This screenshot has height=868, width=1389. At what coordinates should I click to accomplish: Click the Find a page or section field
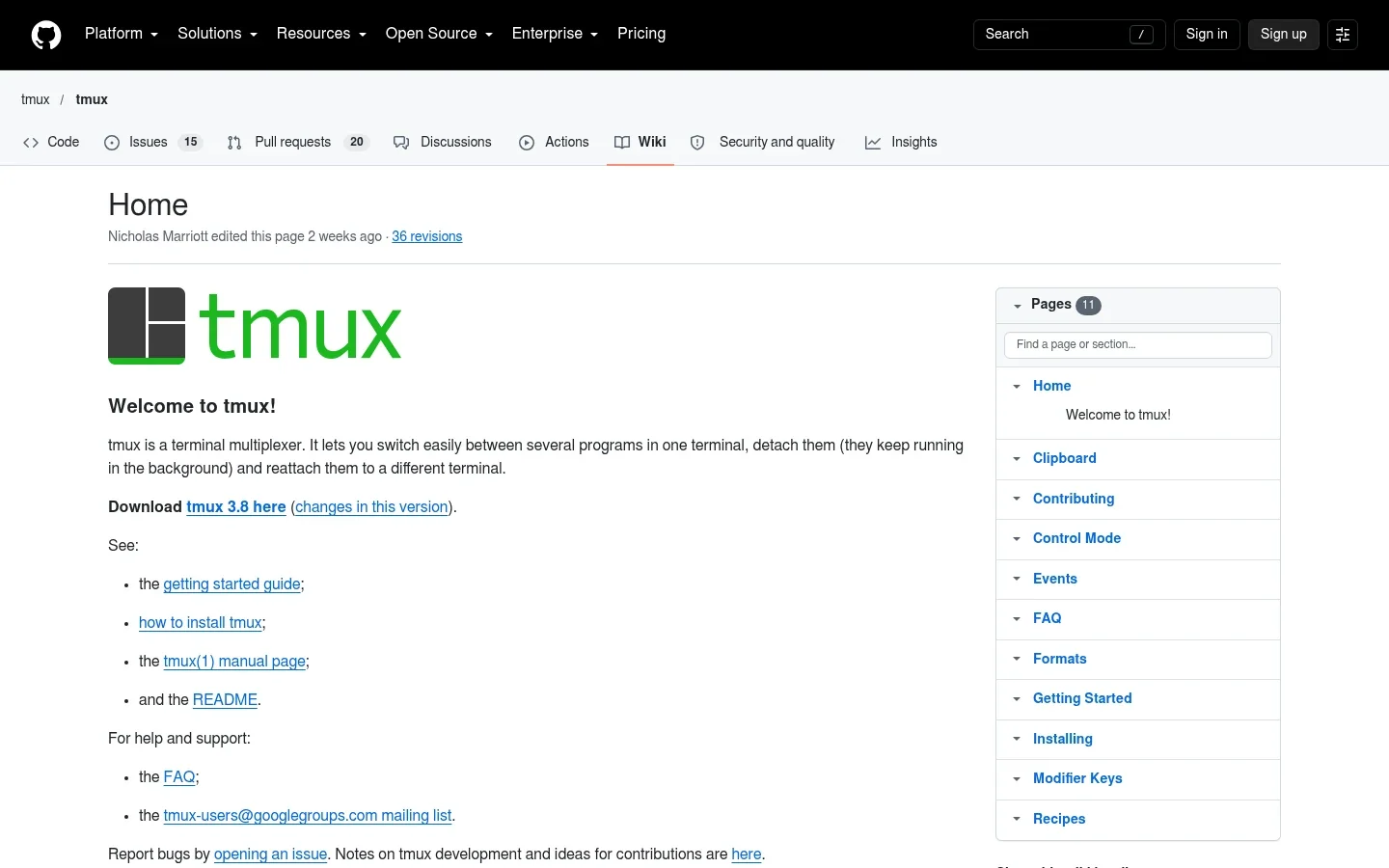tap(1138, 345)
